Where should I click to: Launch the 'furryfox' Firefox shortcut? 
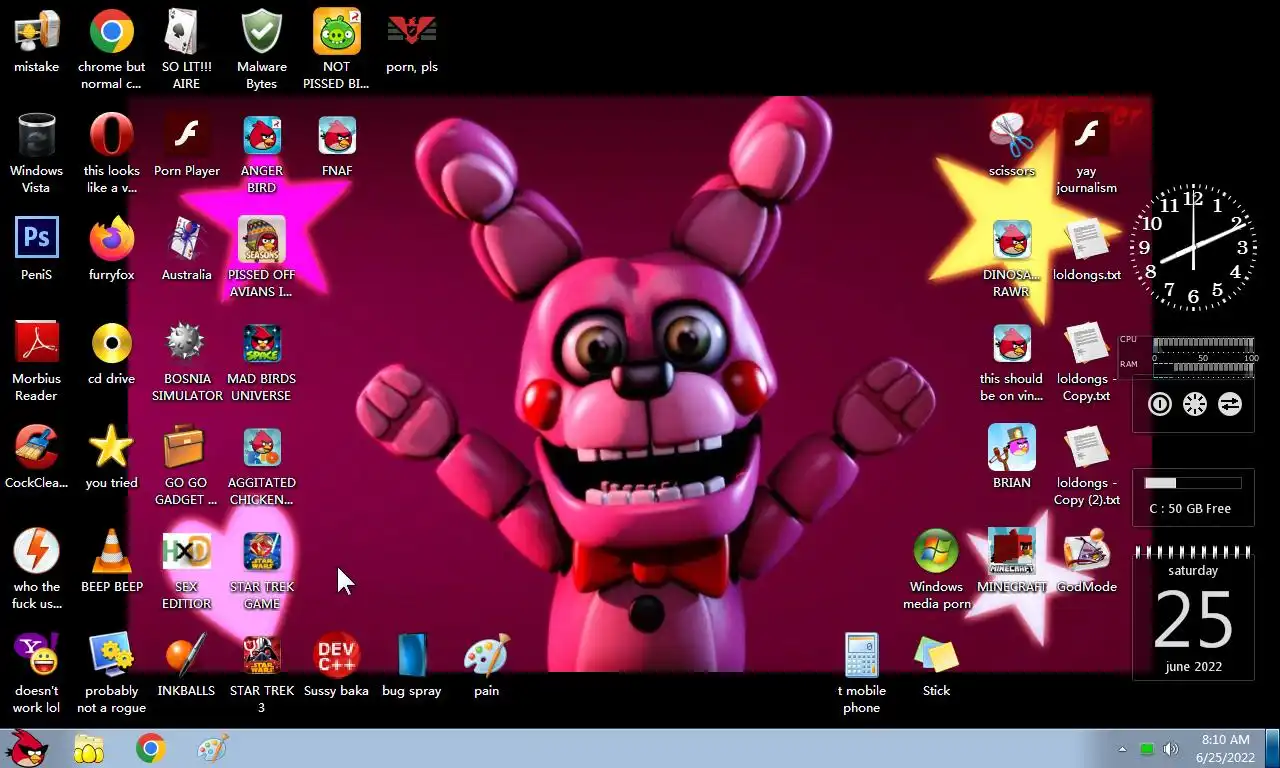pos(112,239)
